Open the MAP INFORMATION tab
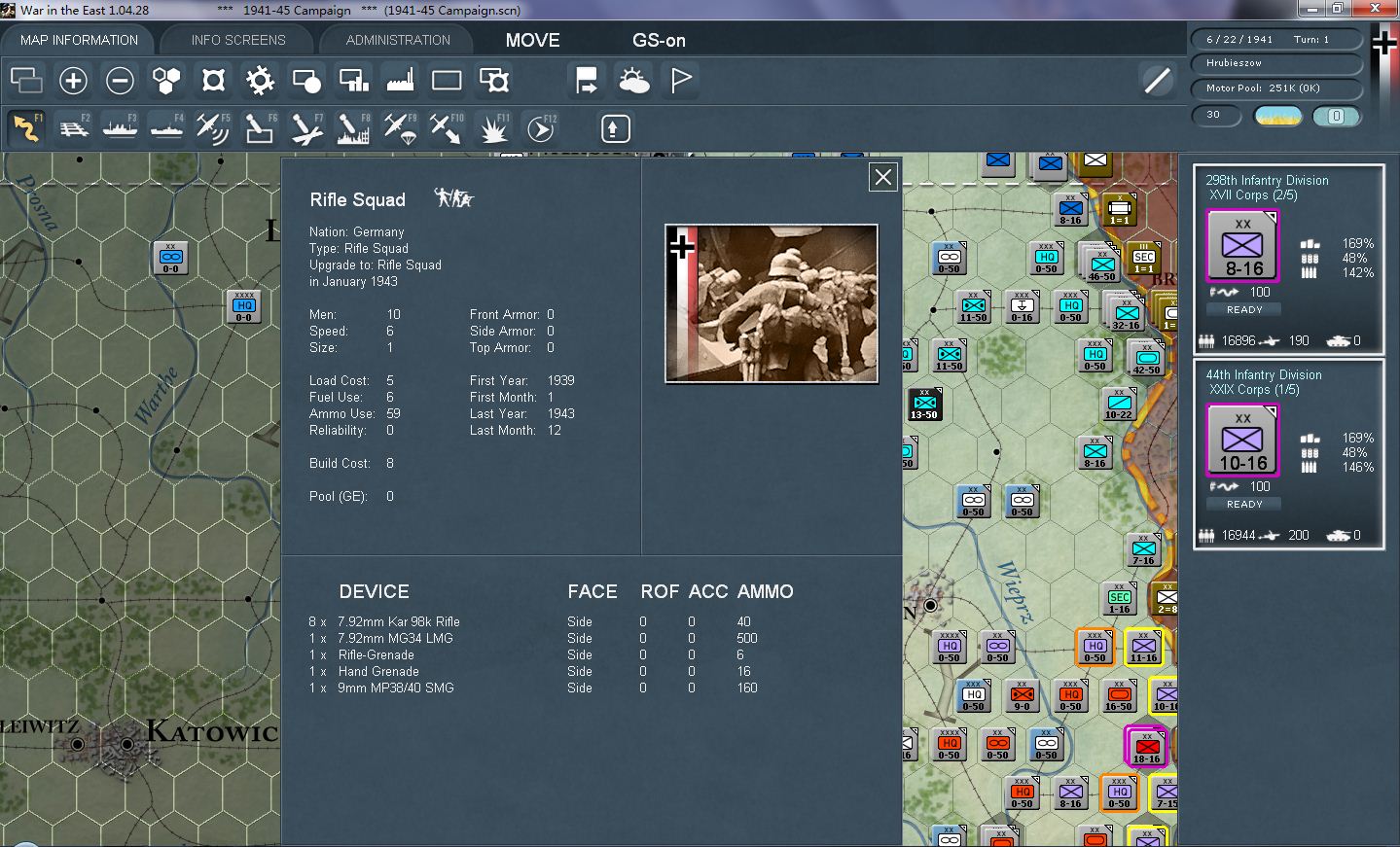 pyautogui.click(x=79, y=40)
